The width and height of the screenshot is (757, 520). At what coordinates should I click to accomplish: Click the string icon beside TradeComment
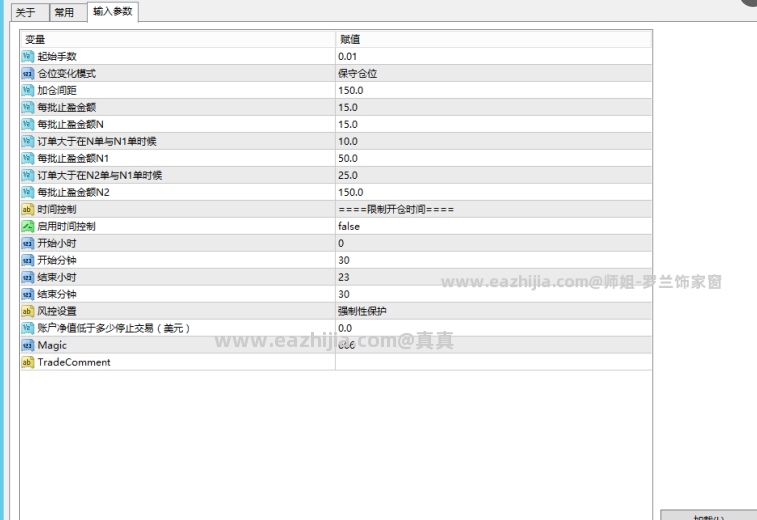[28, 362]
